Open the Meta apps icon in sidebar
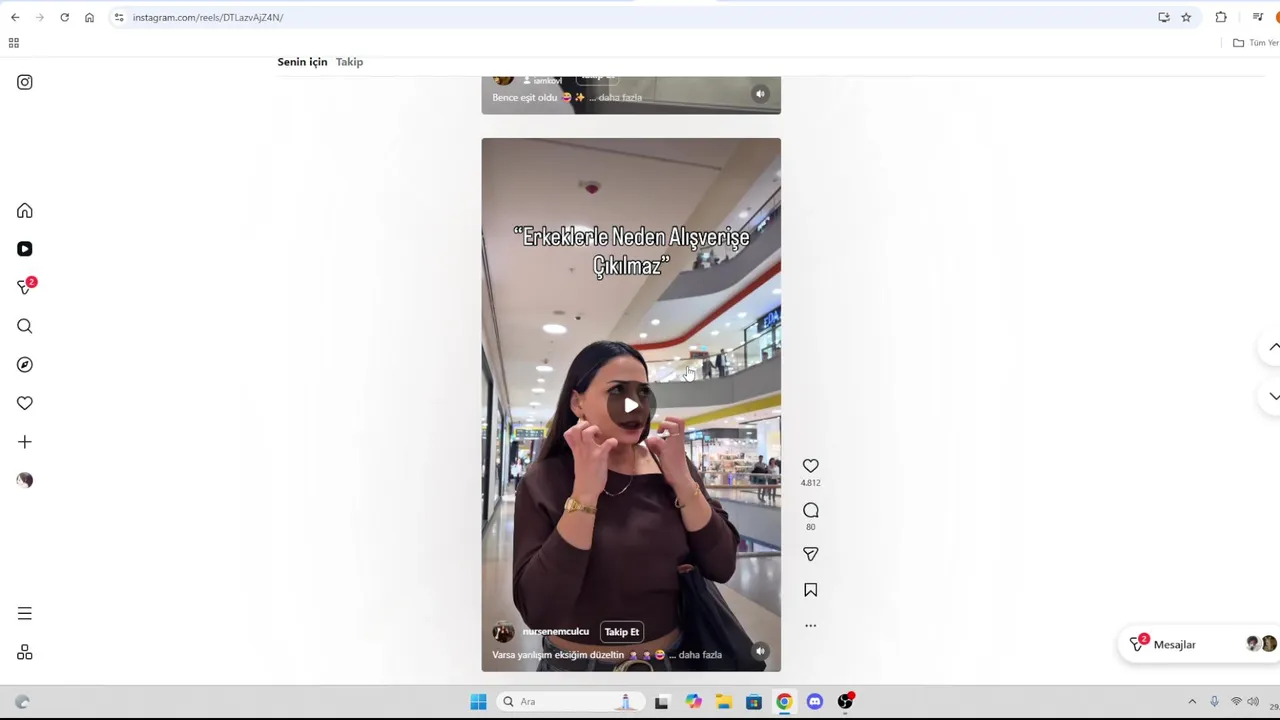This screenshot has width=1280, height=720. [25, 653]
